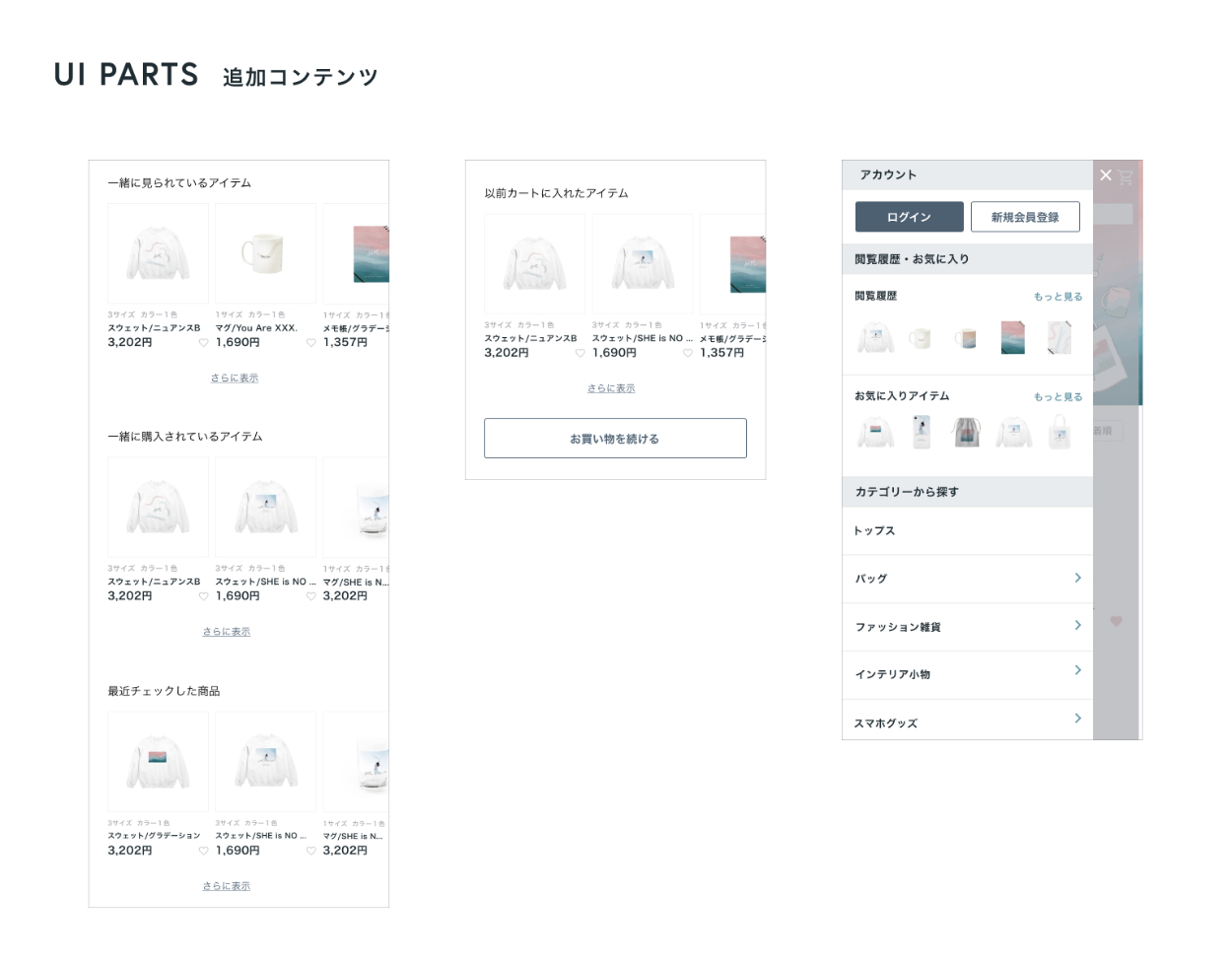This screenshot has height=965, width=1232.
Task: Open the pink-teal notebook thumbnail in 閲覧履歴
Action: (1013, 338)
